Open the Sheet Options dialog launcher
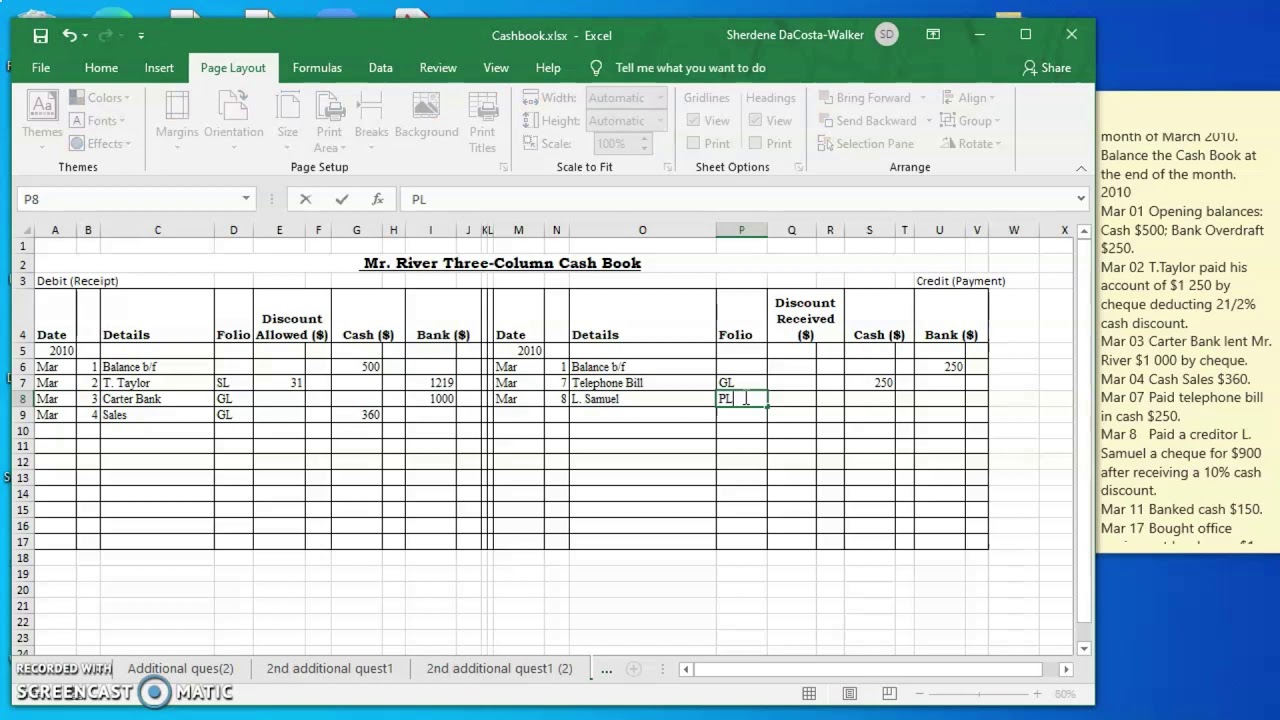Screen dimensions: 1280x720 click(x=798, y=167)
